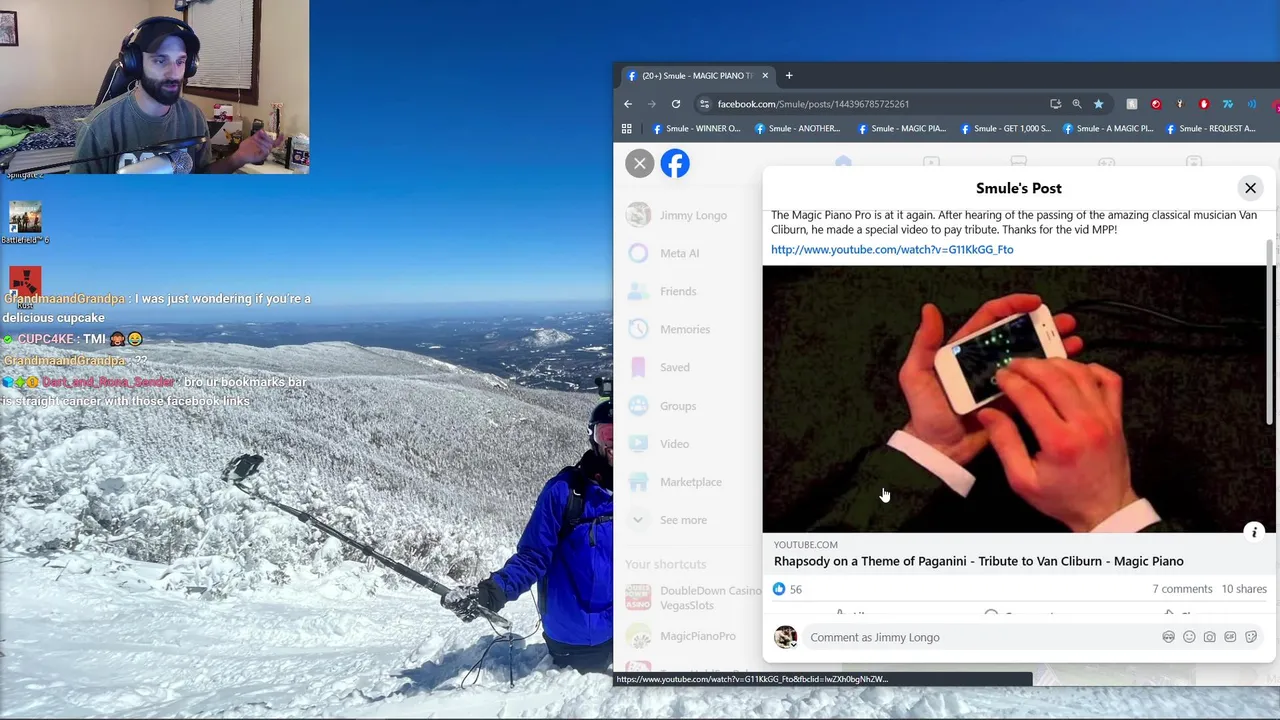
Task: Open Marketplace from the sidebar
Action: 674,482
